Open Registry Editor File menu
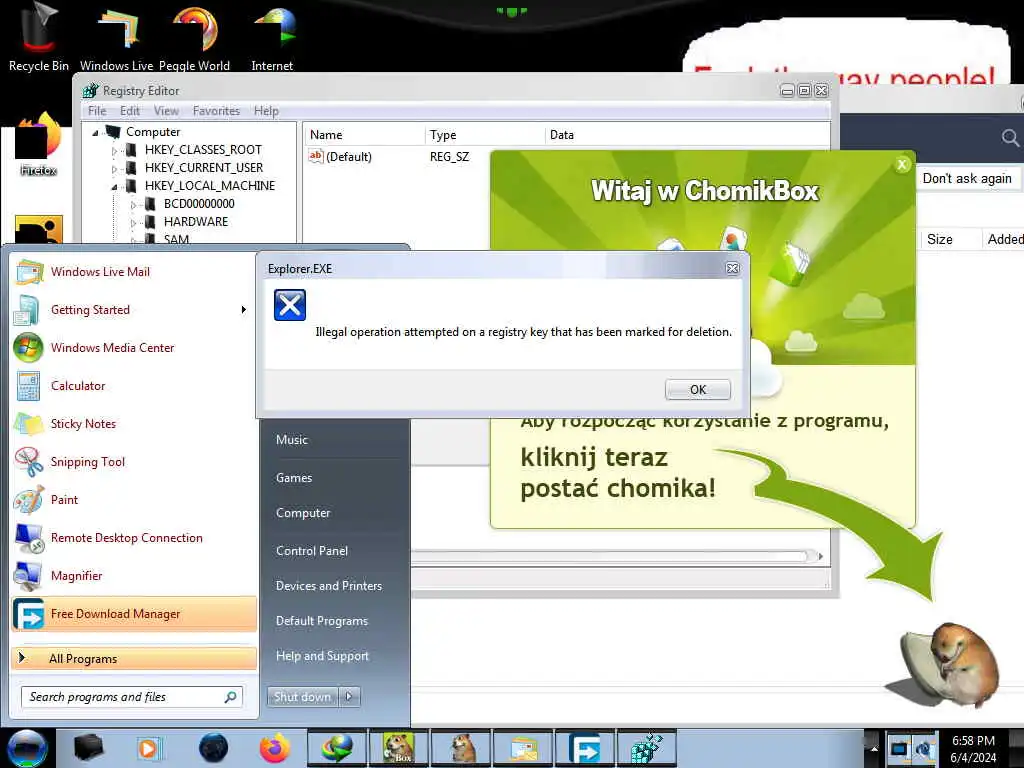The image size is (1024, 768). coord(97,111)
